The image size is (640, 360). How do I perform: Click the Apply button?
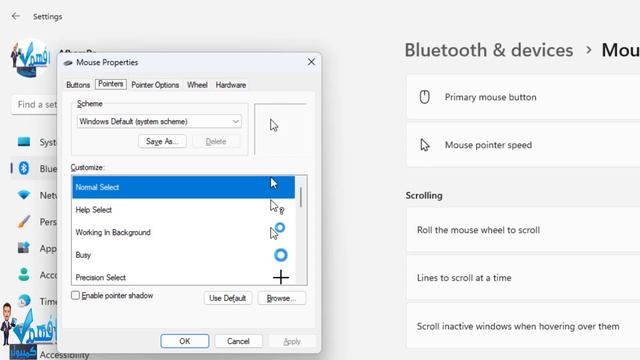(292, 341)
